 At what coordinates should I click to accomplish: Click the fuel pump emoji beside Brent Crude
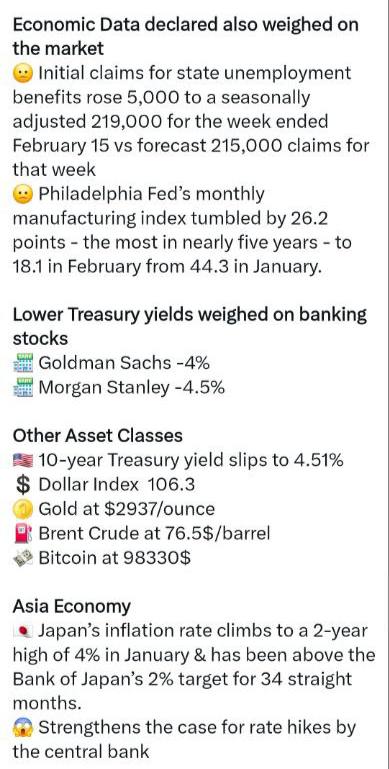[23, 533]
